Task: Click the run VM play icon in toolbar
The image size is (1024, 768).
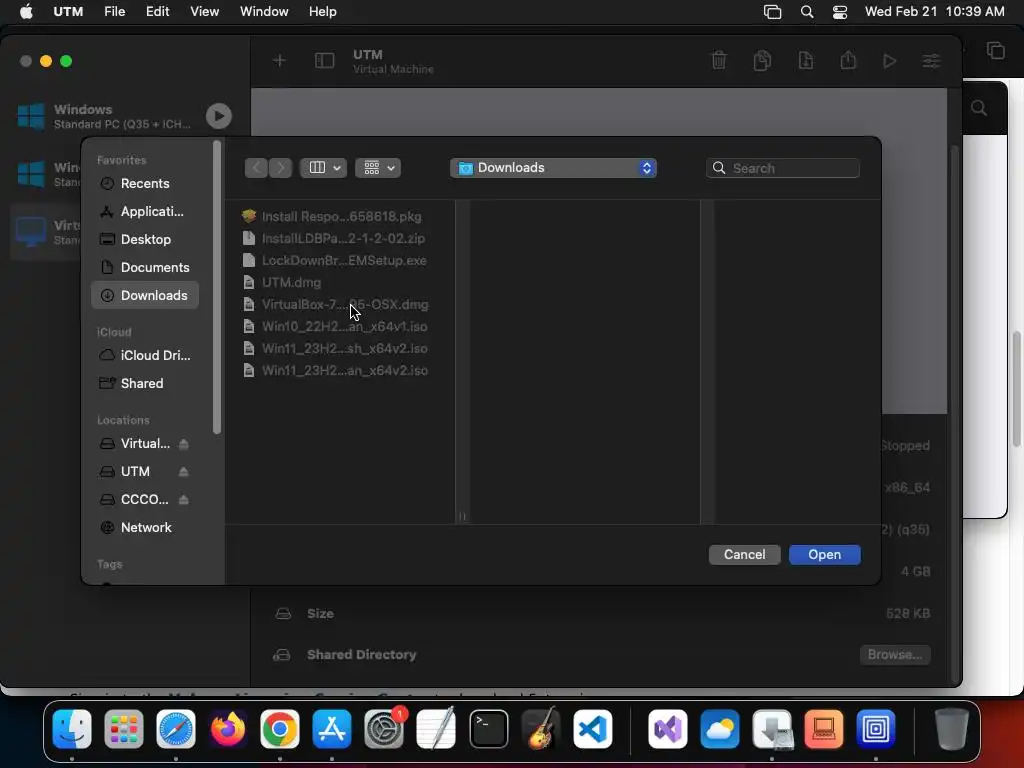Action: coord(889,61)
